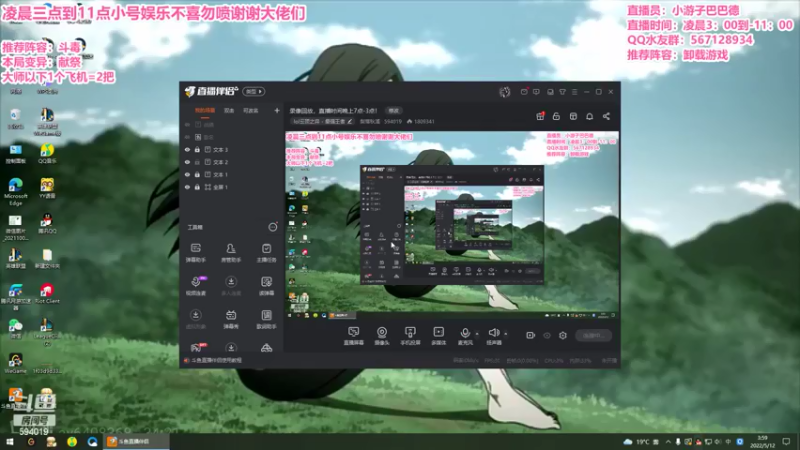The width and height of the screenshot is (800, 450).
Task: Hide the 文本 3 source with the eye icon
Action: pos(187,149)
